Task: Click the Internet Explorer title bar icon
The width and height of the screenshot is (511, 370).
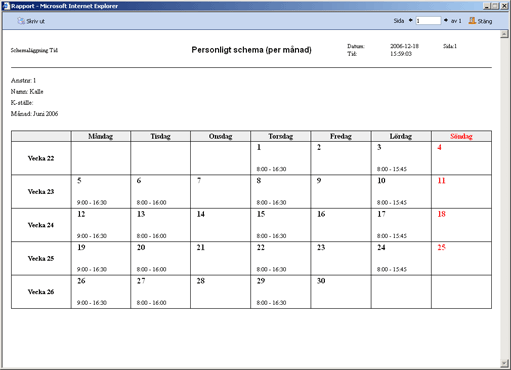Action: click(x=6, y=6)
